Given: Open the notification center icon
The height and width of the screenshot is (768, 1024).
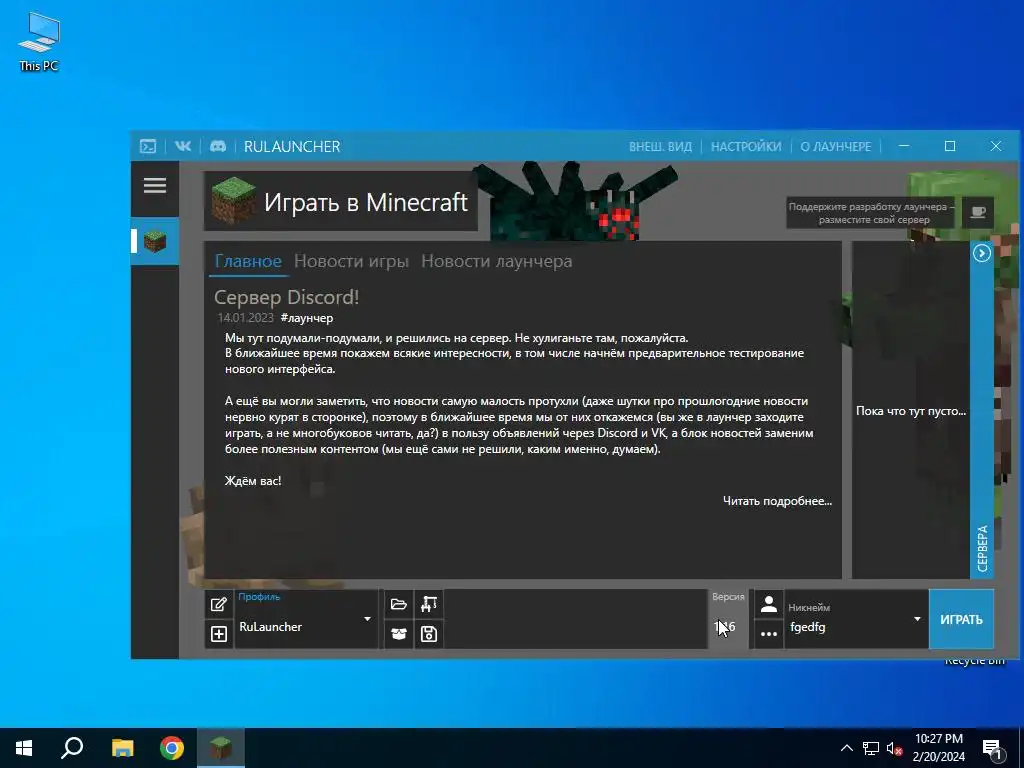Looking at the screenshot, I should [992, 748].
